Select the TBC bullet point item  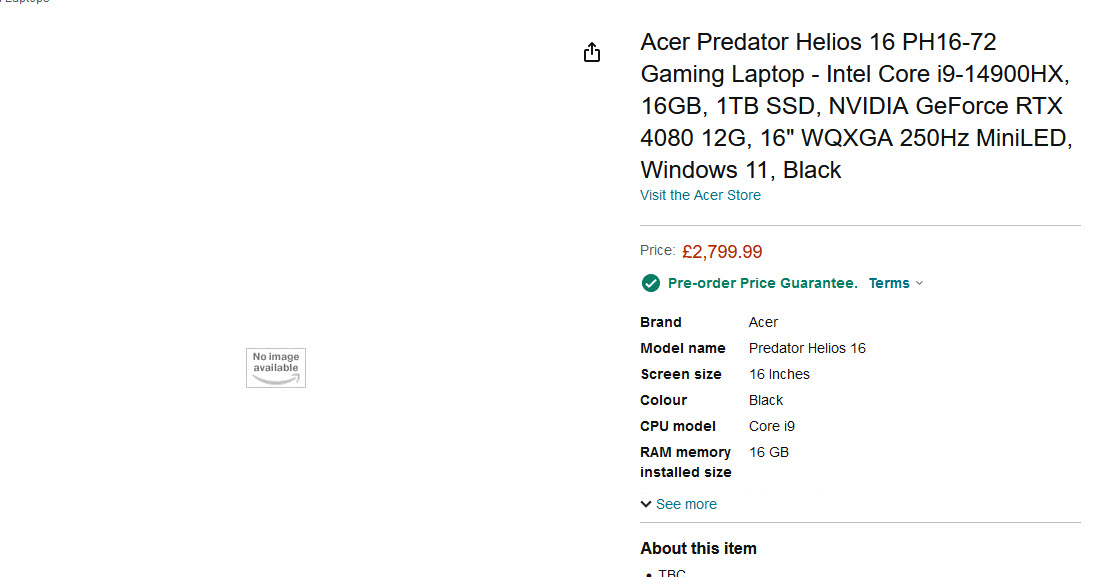pos(671,572)
